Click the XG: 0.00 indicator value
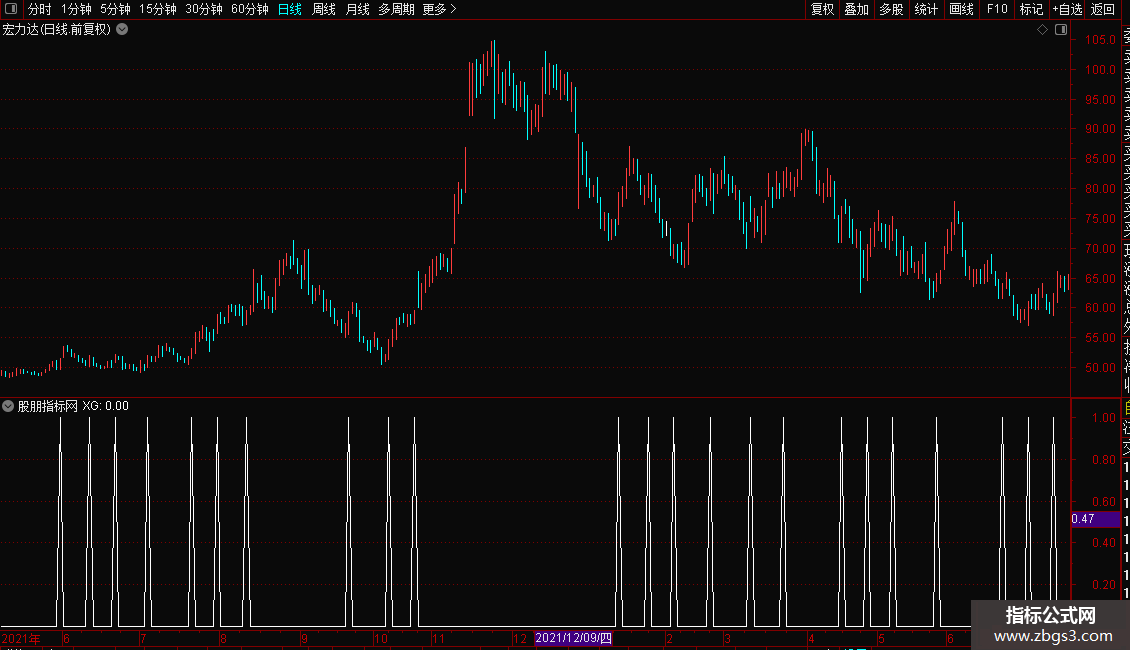 click(105, 406)
